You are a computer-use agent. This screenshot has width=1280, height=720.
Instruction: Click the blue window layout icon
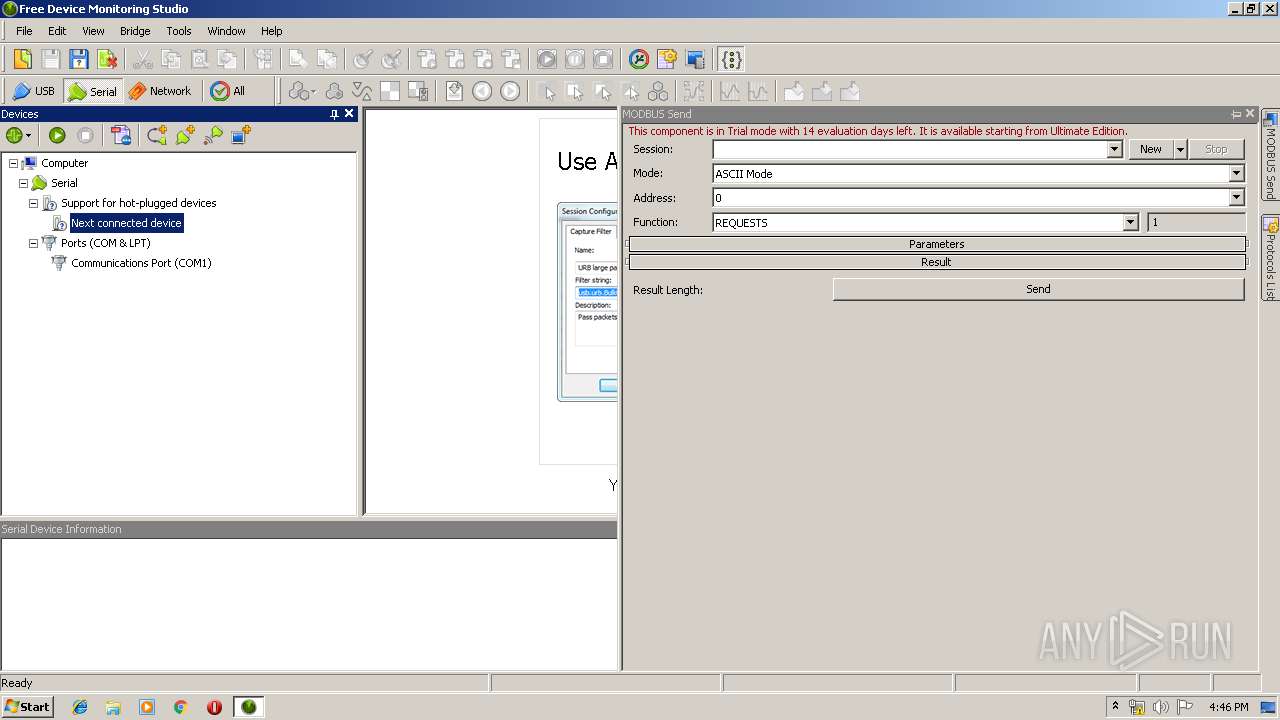pos(695,59)
